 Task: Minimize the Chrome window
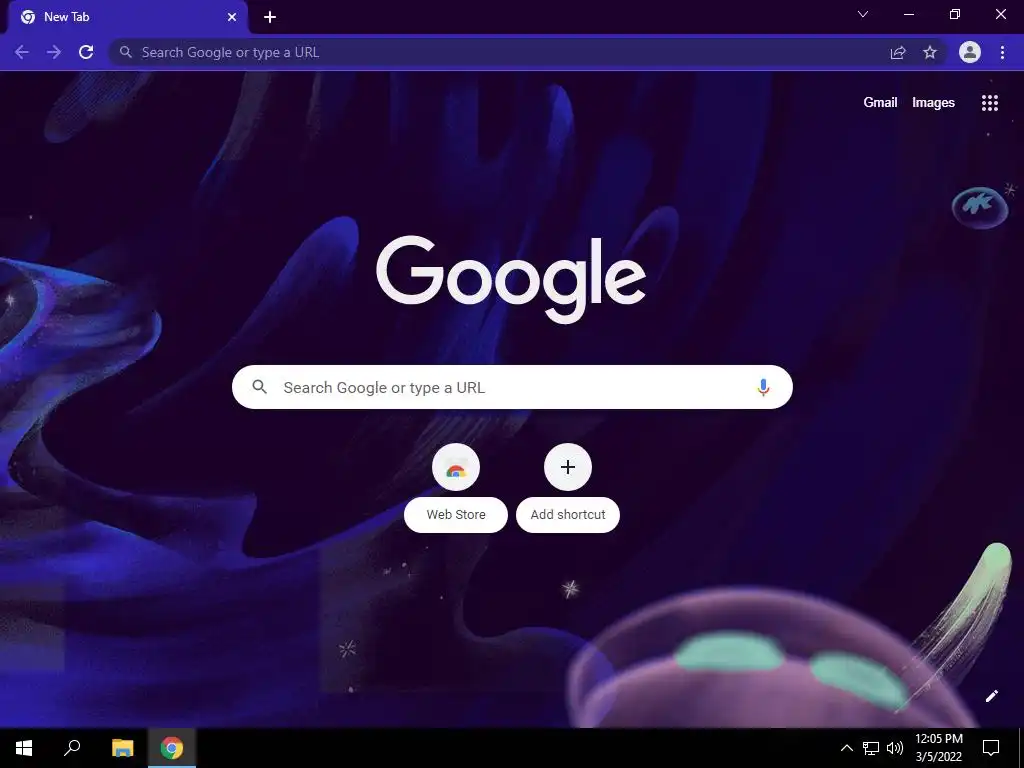click(x=908, y=14)
